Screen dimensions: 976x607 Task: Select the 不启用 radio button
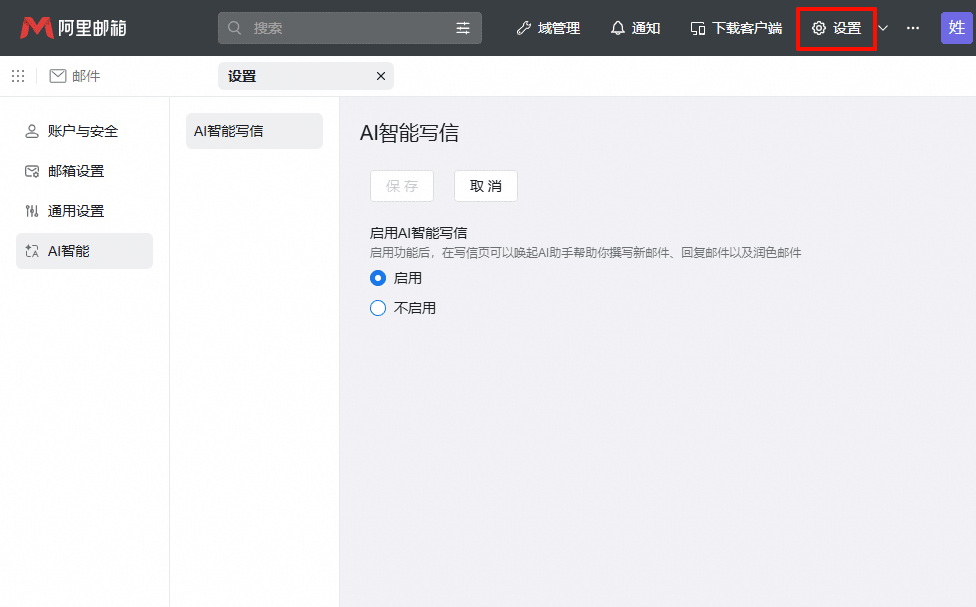tap(377, 308)
